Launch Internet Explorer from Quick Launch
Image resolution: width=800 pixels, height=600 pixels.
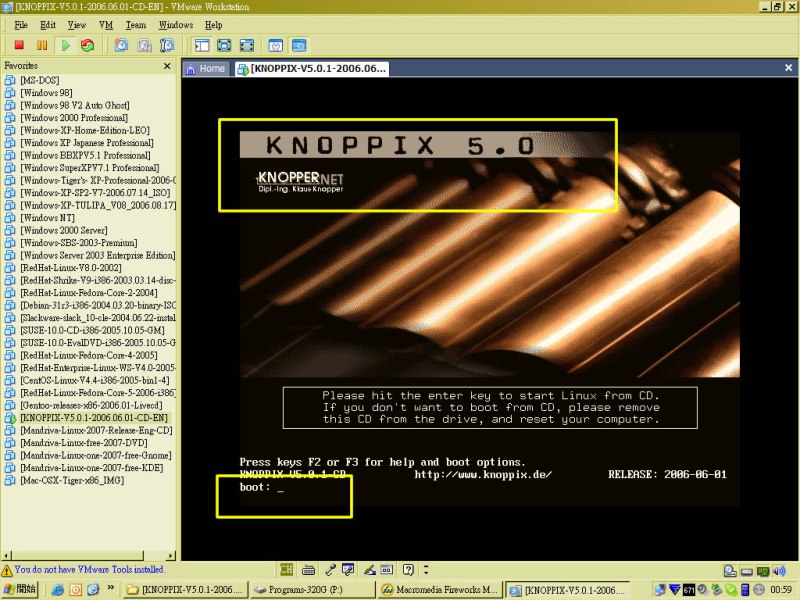coord(57,590)
